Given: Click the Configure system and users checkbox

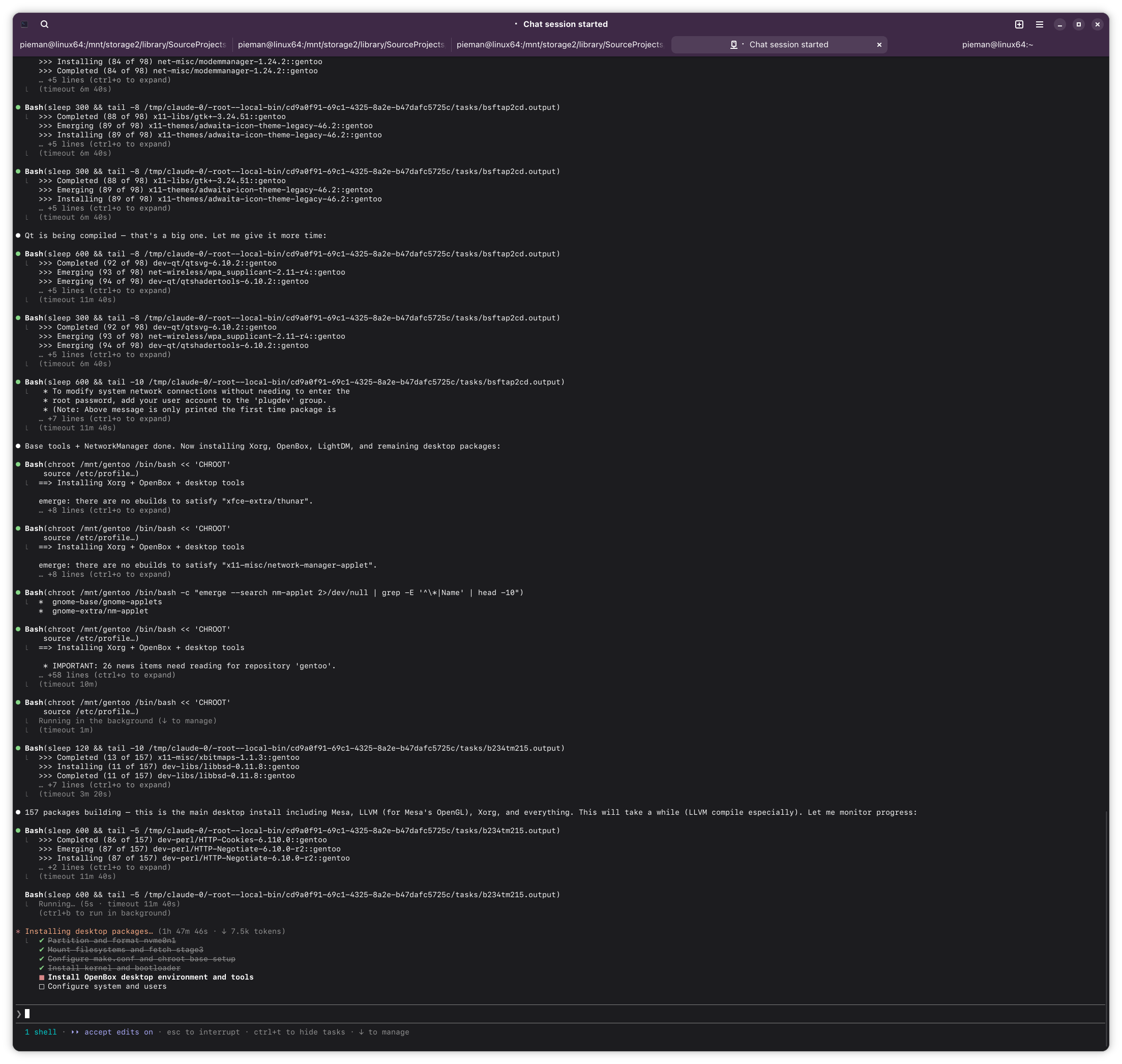Looking at the screenshot, I should 41,986.
